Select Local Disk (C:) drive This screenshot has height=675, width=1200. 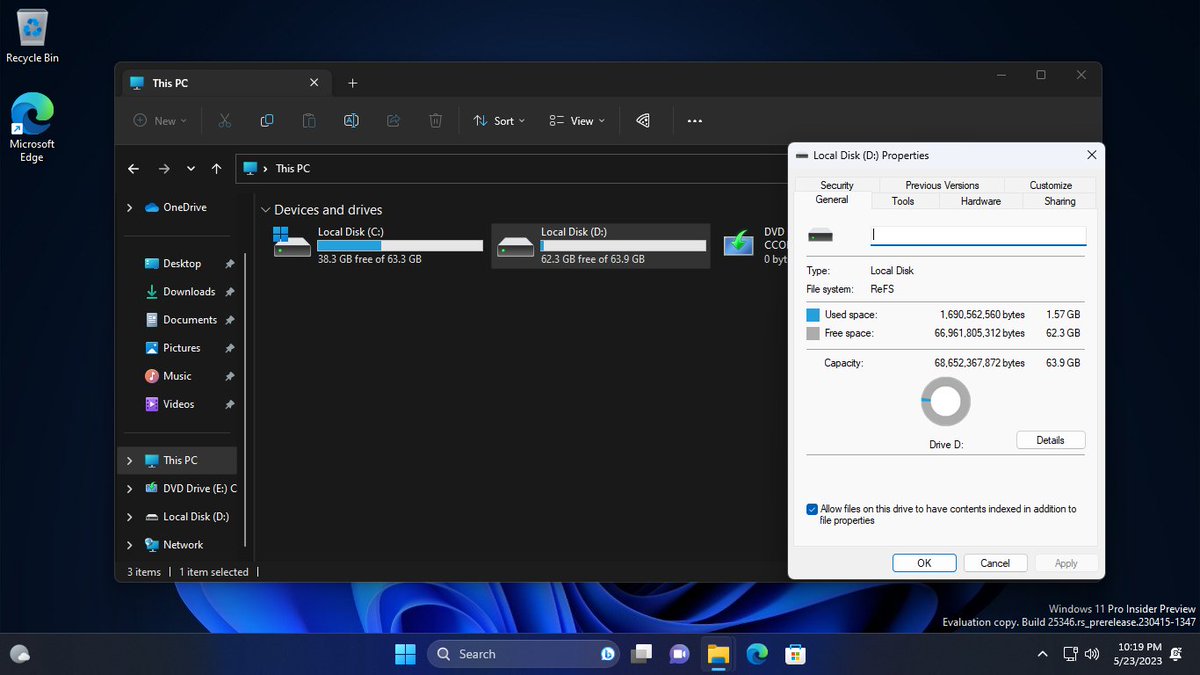[x=378, y=245]
